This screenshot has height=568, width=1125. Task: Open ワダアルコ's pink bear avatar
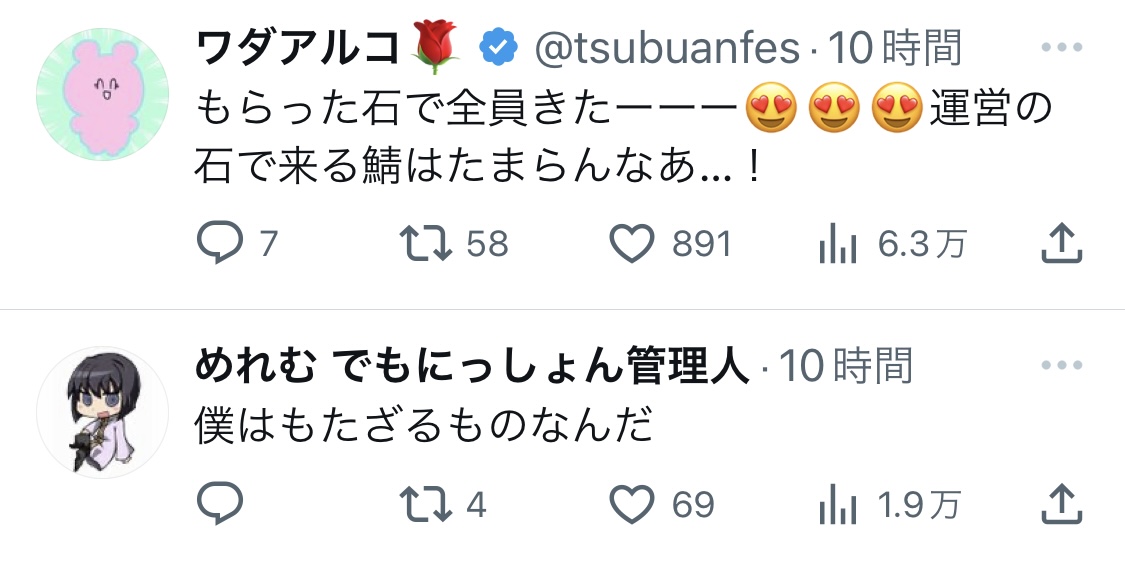coord(103,94)
